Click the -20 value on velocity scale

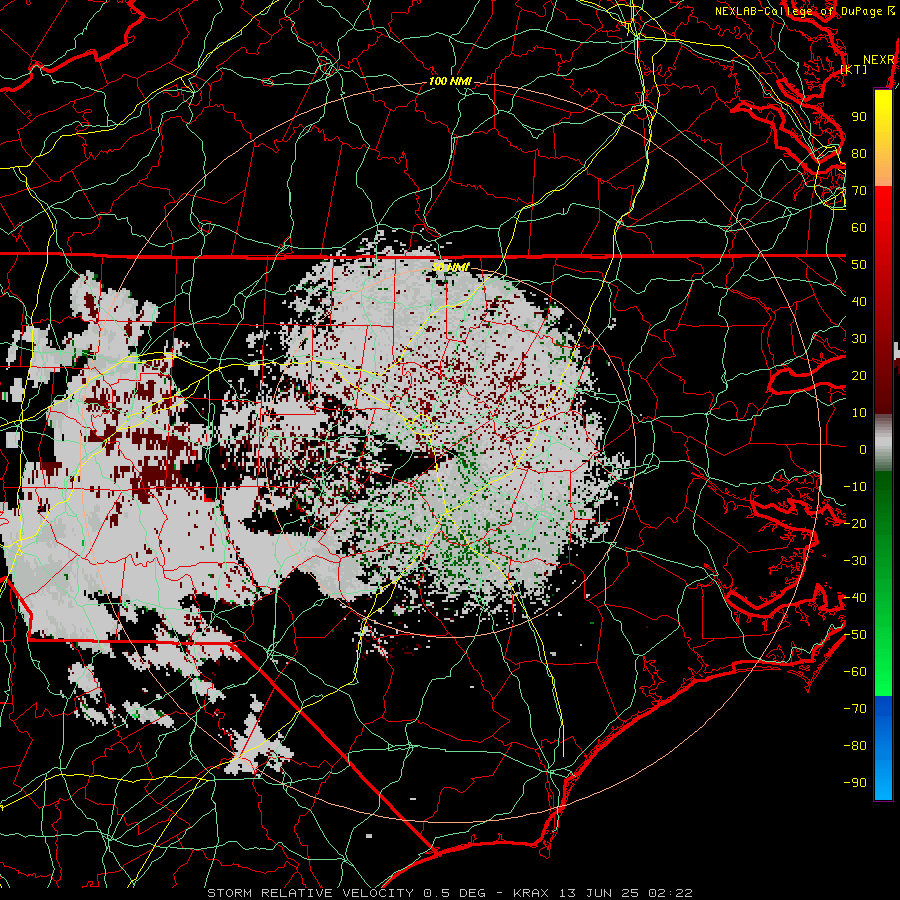(855, 524)
